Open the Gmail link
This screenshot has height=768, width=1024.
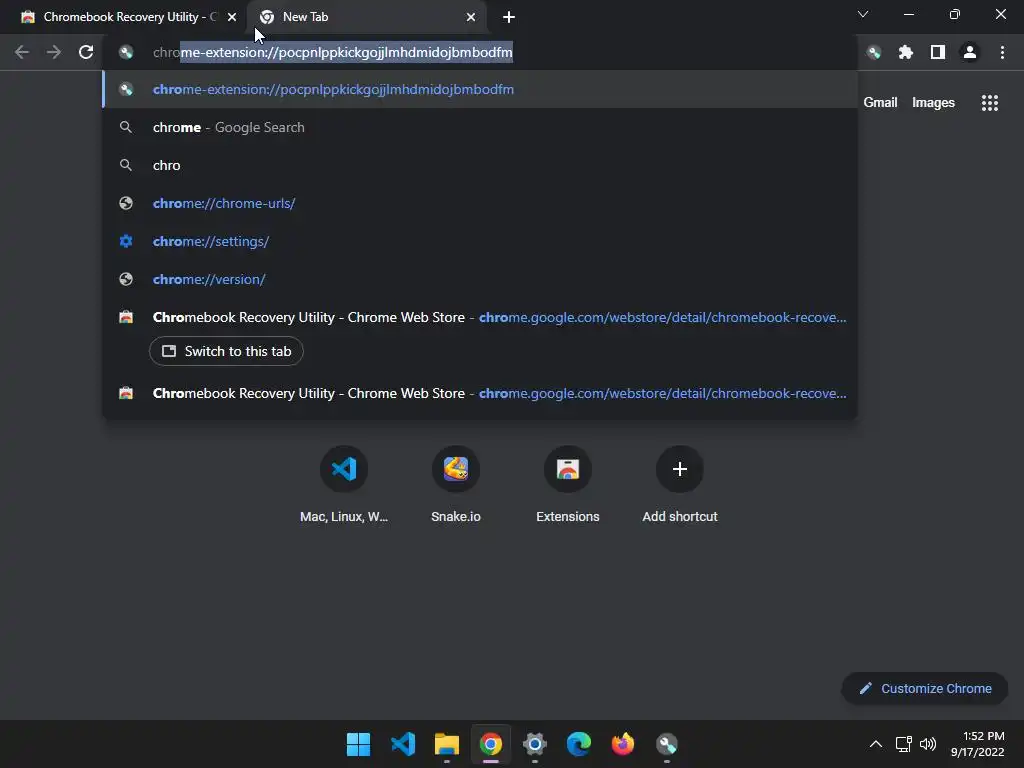[x=880, y=103]
